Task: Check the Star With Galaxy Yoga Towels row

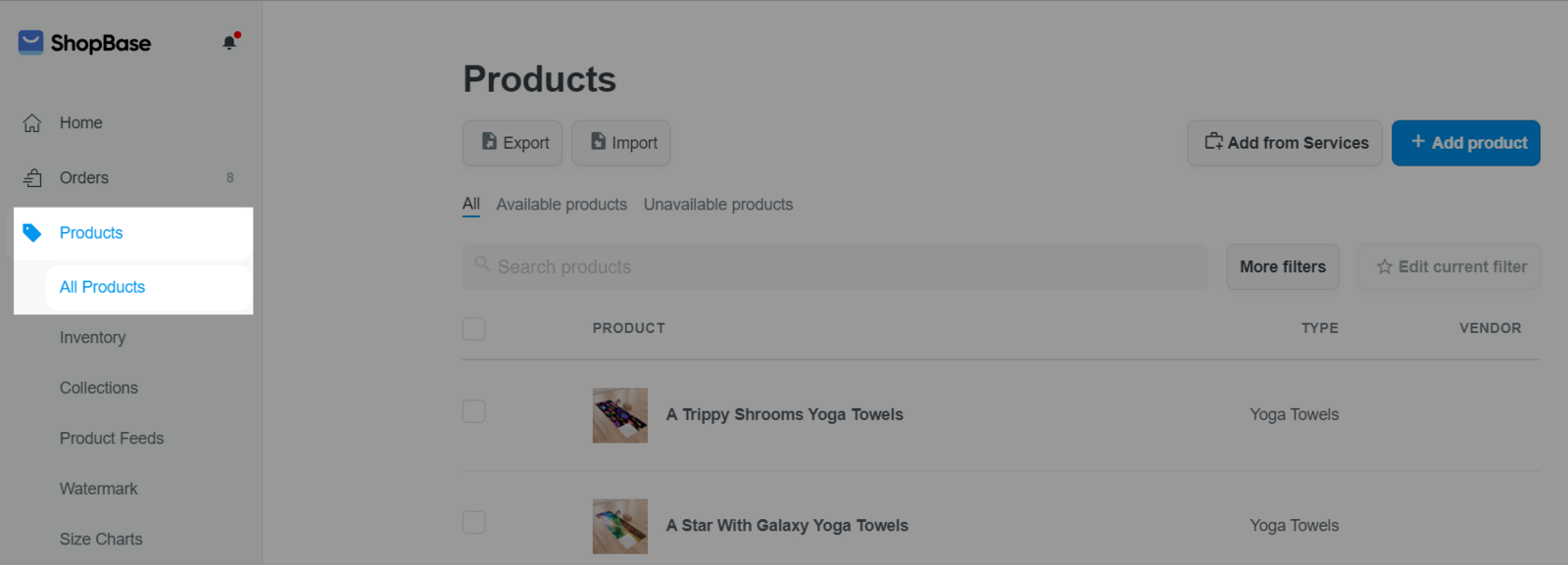Action: click(x=474, y=522)
